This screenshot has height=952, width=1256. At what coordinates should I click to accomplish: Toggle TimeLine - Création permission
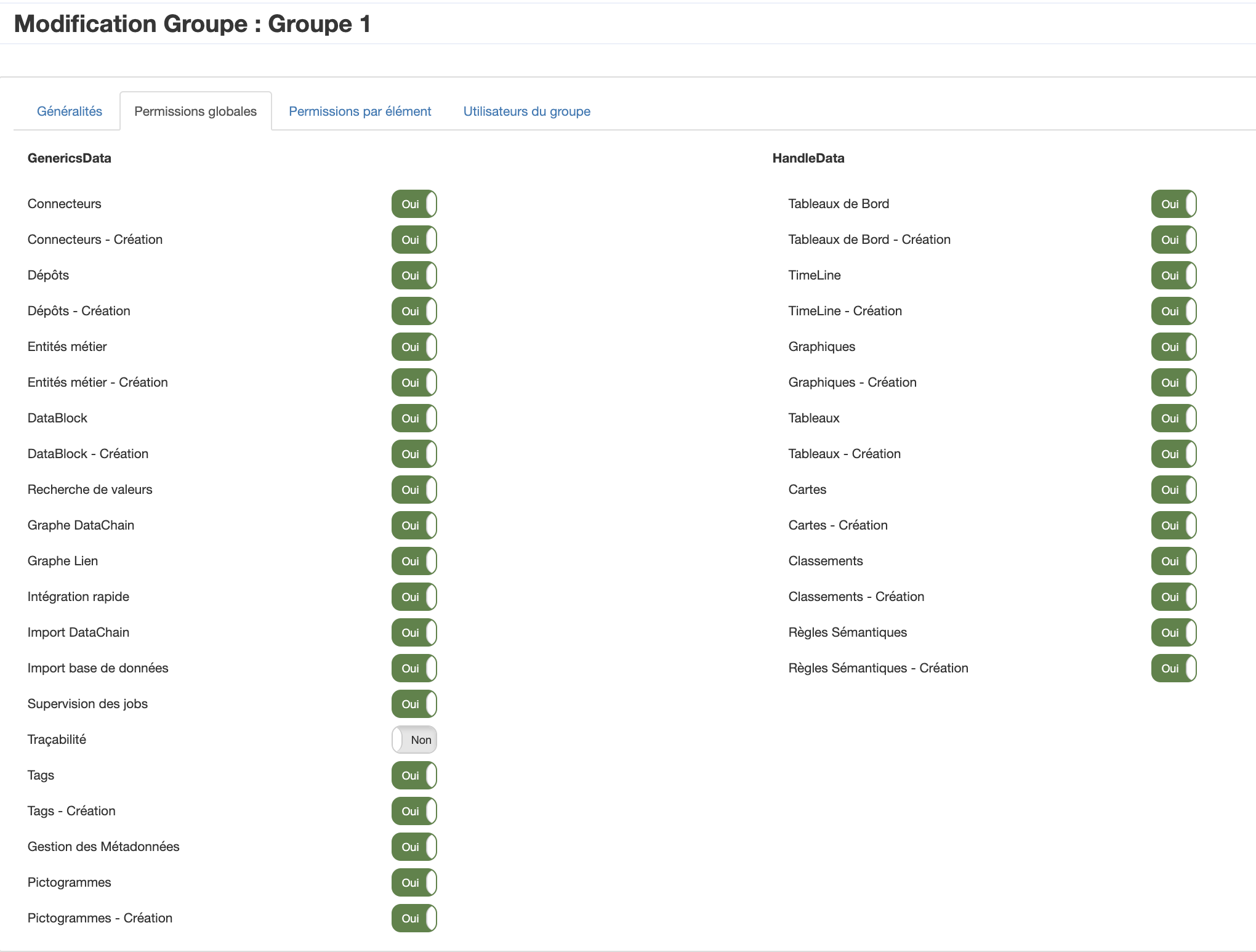tap(1173, 311)
